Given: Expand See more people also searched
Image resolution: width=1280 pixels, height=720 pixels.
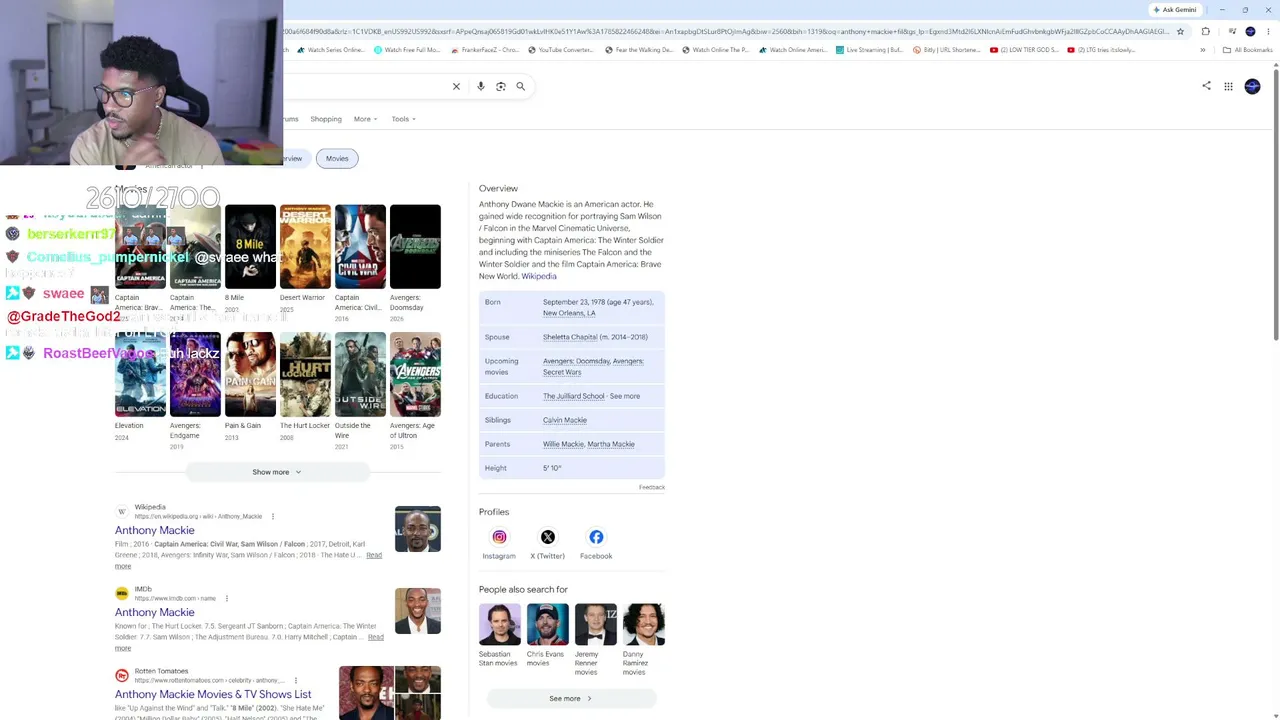Looking at the screenshot, I should tap(571, 698).
